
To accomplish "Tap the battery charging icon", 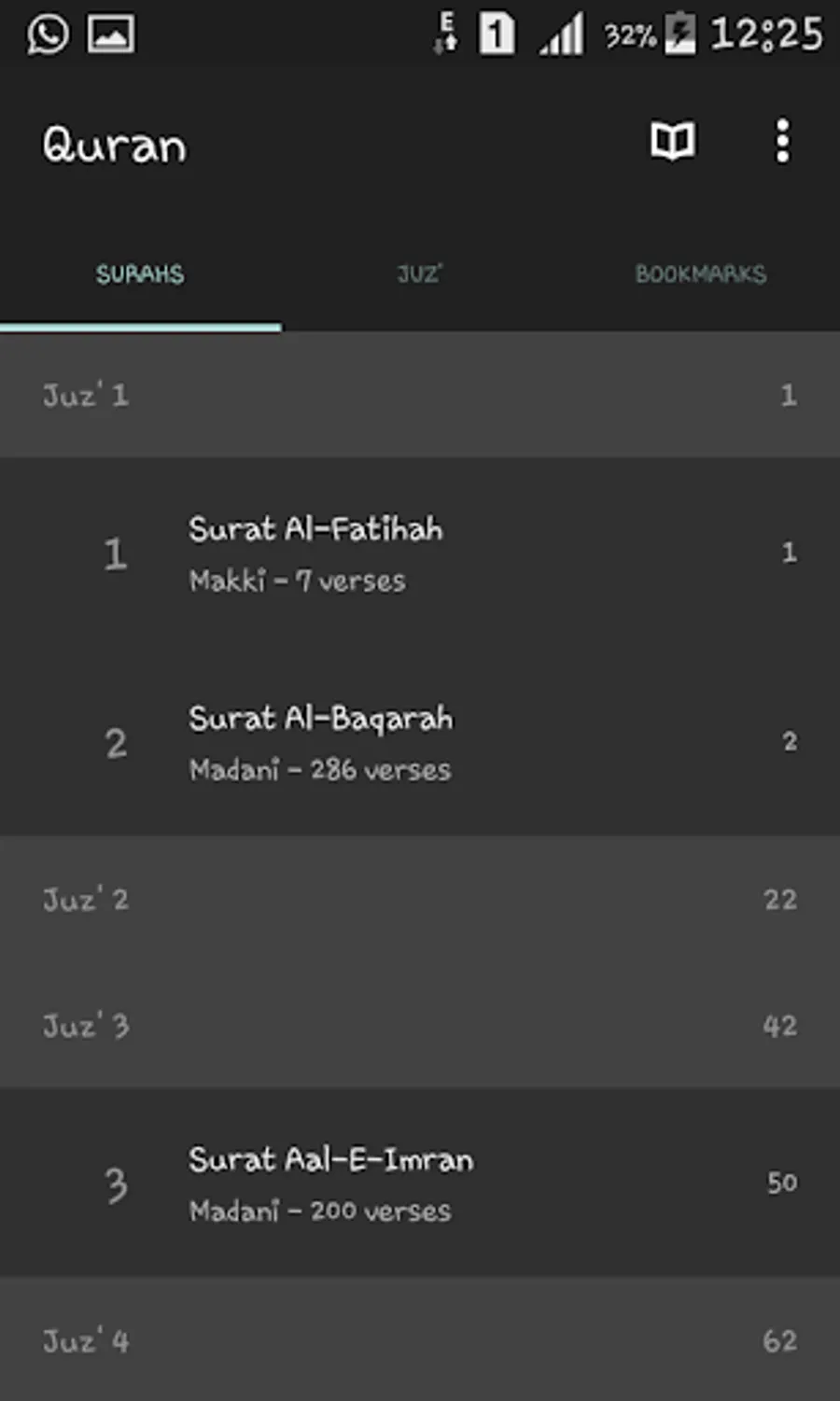I will tap(680, 35).
